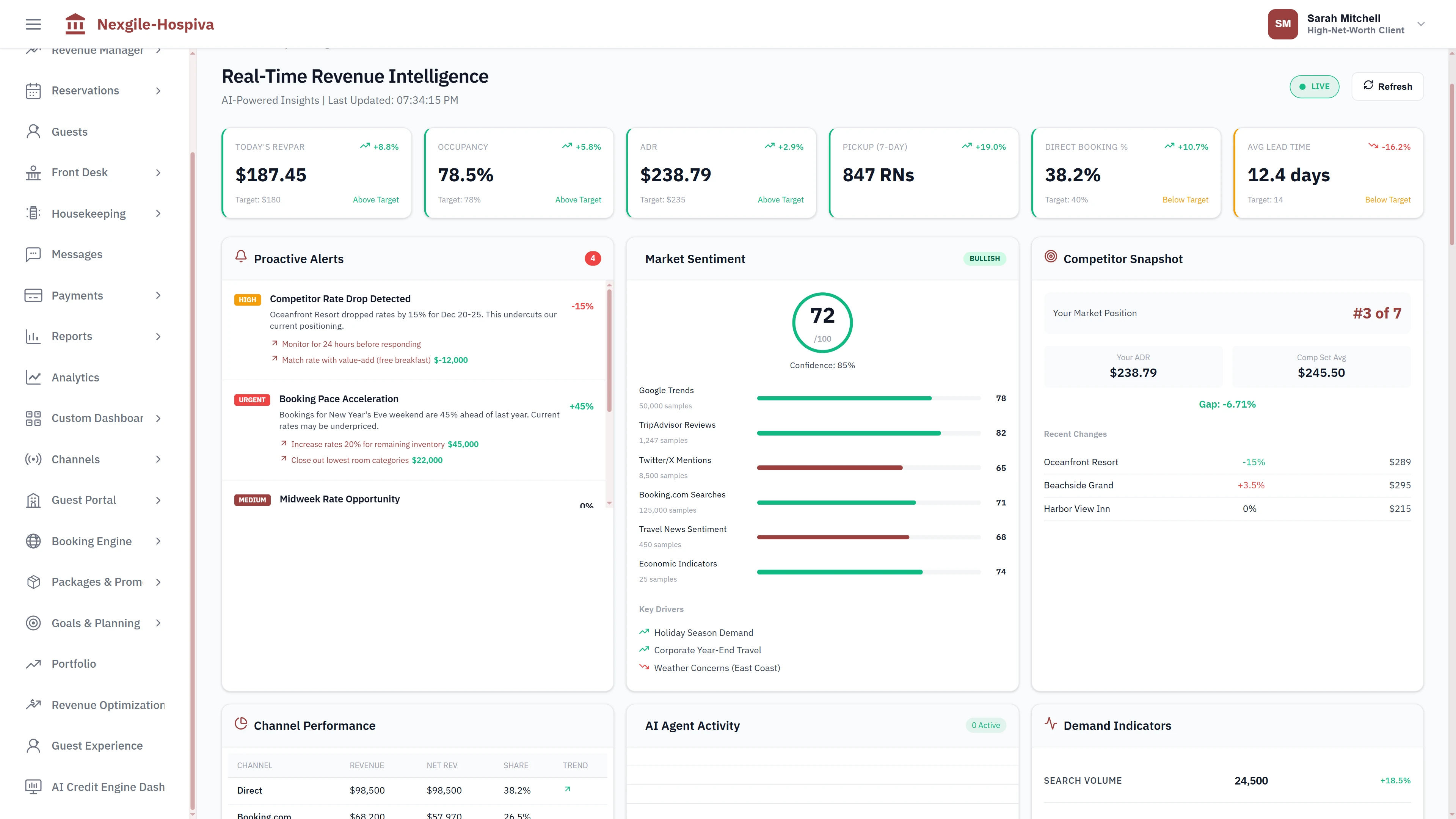Viewport: 1456px width, 819px height.
Task: Select the Portfolio icon in the sidebar
Action: [33, 664]
